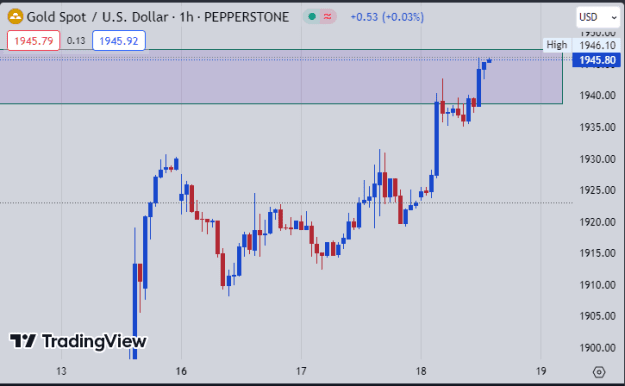Click the +0.53 (+0.03%) change value

[387, 17]
